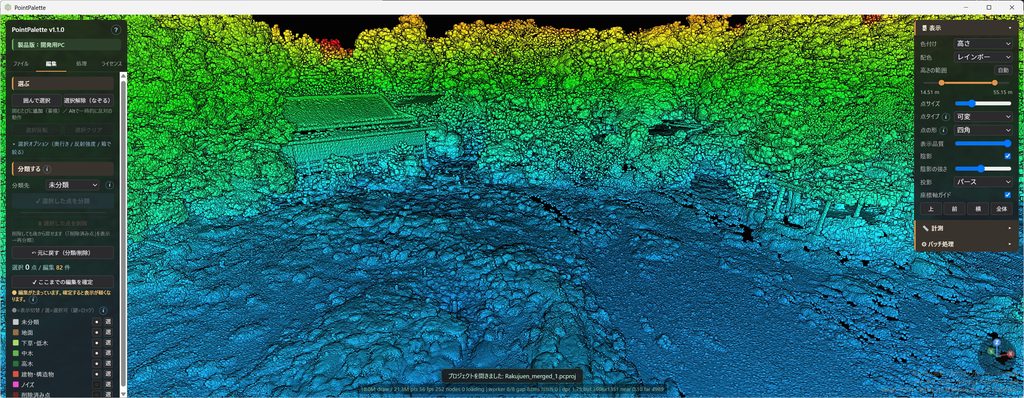Open the 配色 dropdown showing レインボー
Viewport: 1024px width, 398px height.
tap(982, 57)
